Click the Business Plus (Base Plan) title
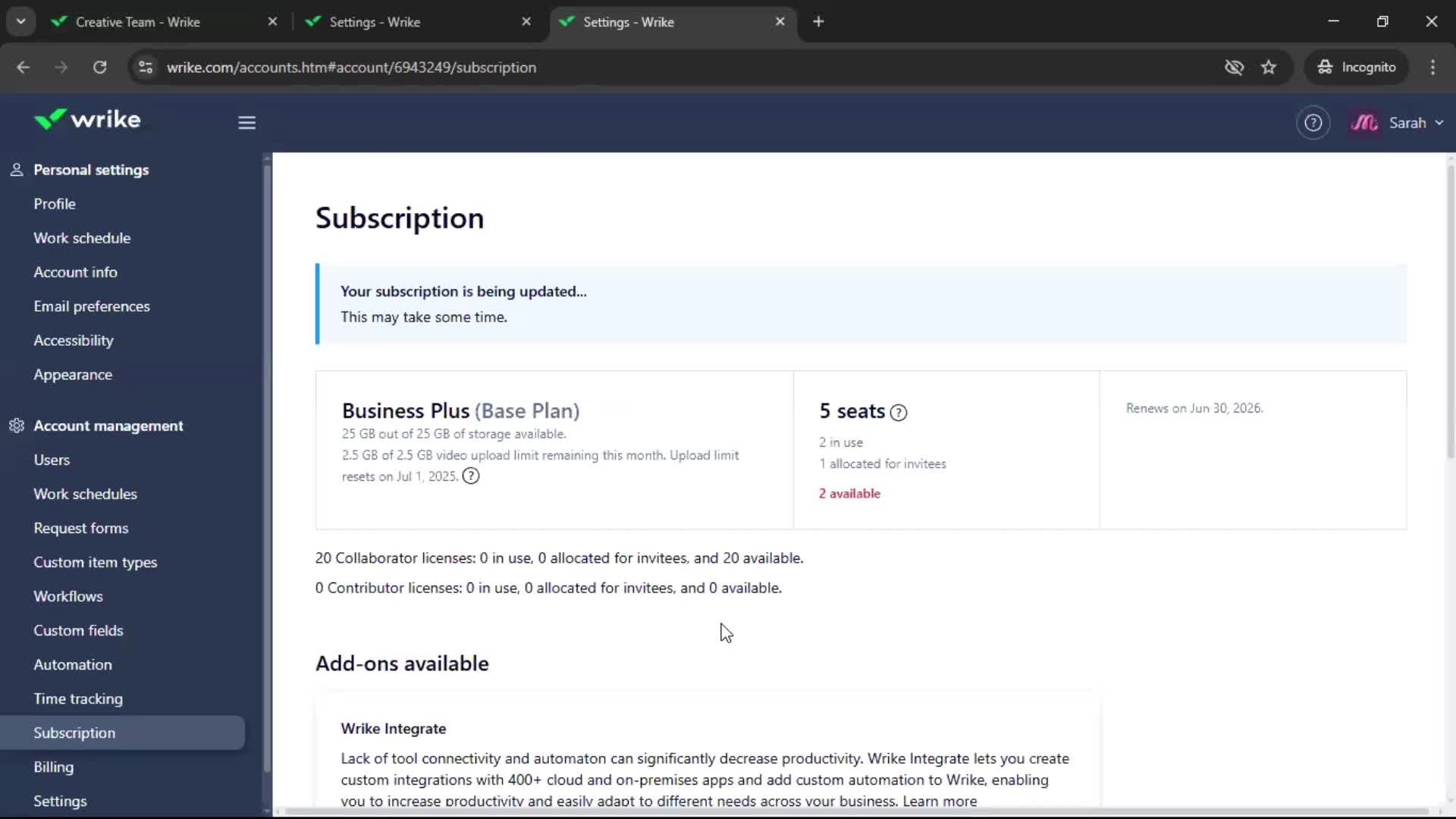Image resolution: width=1456 pixels, height=819 pixels. point(461,411)
